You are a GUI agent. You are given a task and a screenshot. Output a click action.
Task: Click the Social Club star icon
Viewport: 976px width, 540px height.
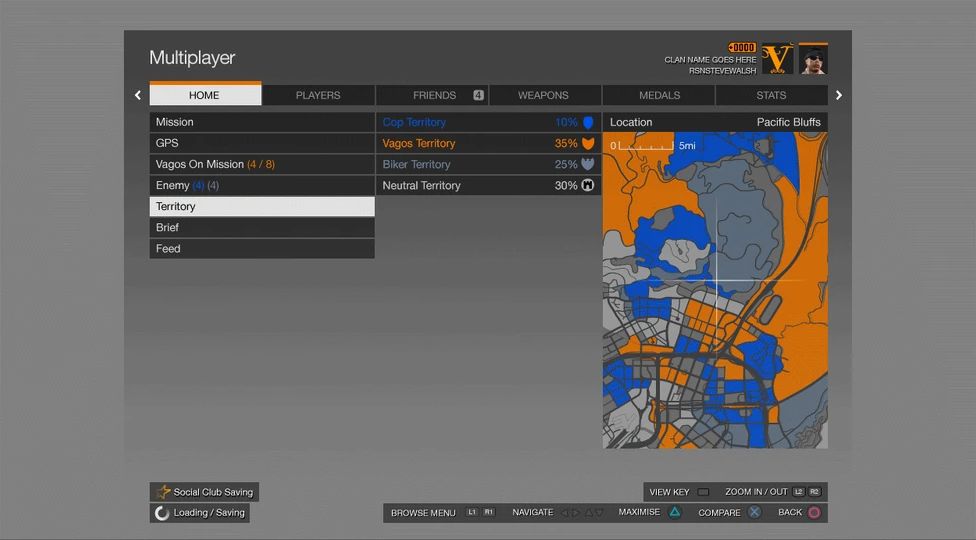pos(163,492)
